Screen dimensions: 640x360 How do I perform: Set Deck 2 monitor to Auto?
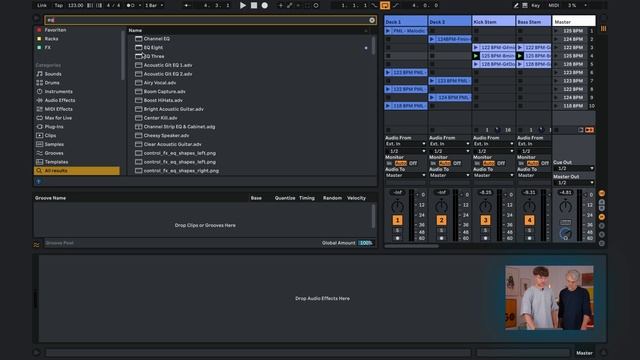pos(444,163)
